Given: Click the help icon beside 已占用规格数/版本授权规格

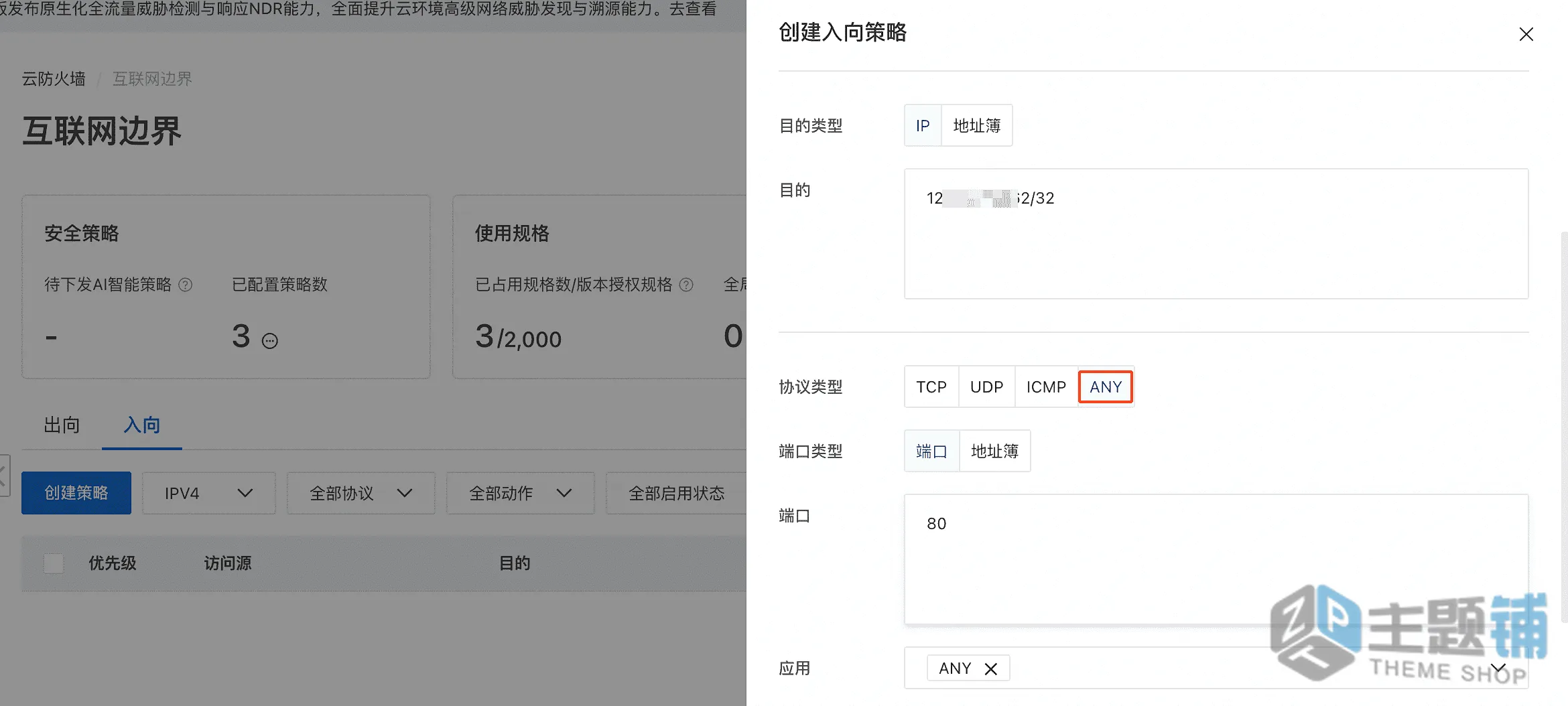Looking at the screenshot, I should [686, 285].
